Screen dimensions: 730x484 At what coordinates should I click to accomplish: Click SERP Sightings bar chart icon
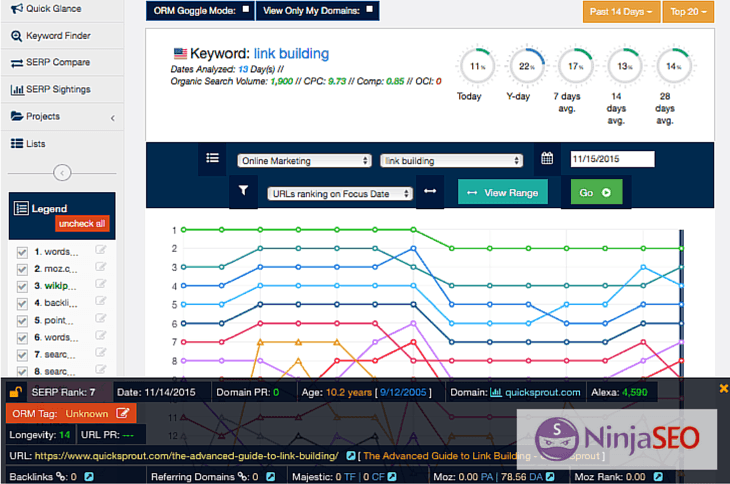[x=17, y=89]
